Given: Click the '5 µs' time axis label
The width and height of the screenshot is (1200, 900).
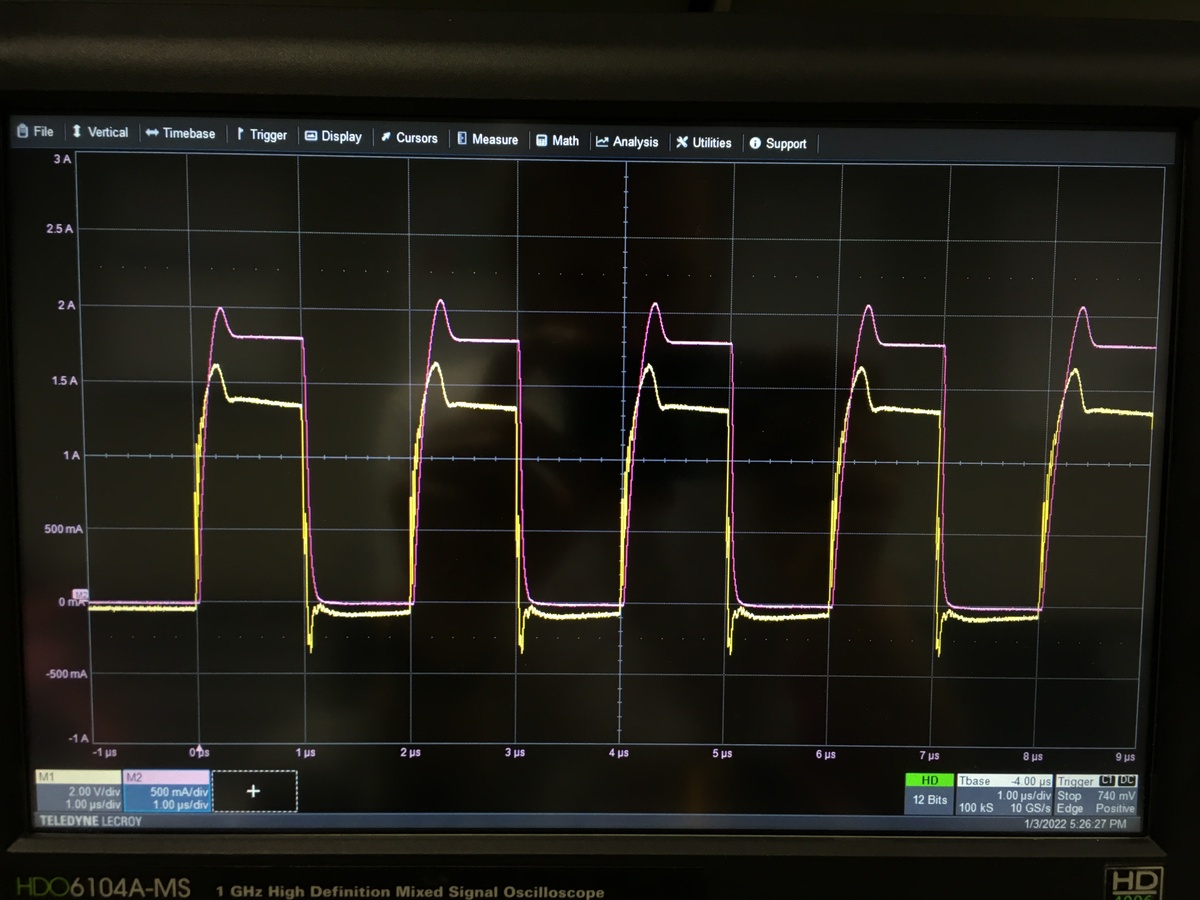Looking at the screenshot, I should coord(722,753).
